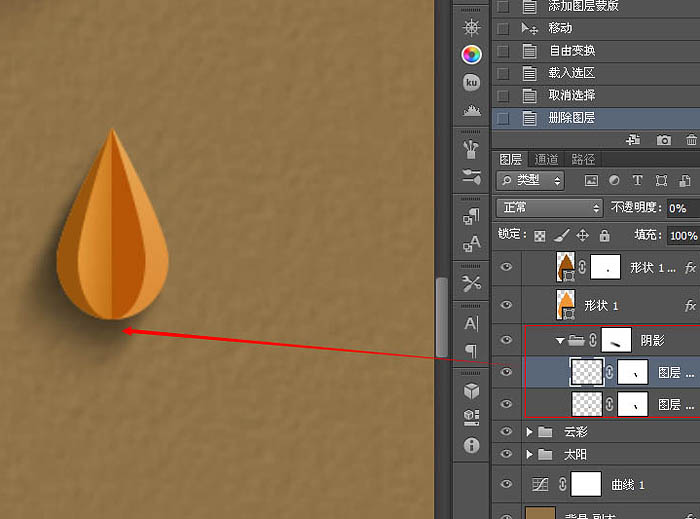Create new document from current state
Image resolution: width=700 pixels, height=519 pixels.
pyautogui.click(x=633, y=140)
